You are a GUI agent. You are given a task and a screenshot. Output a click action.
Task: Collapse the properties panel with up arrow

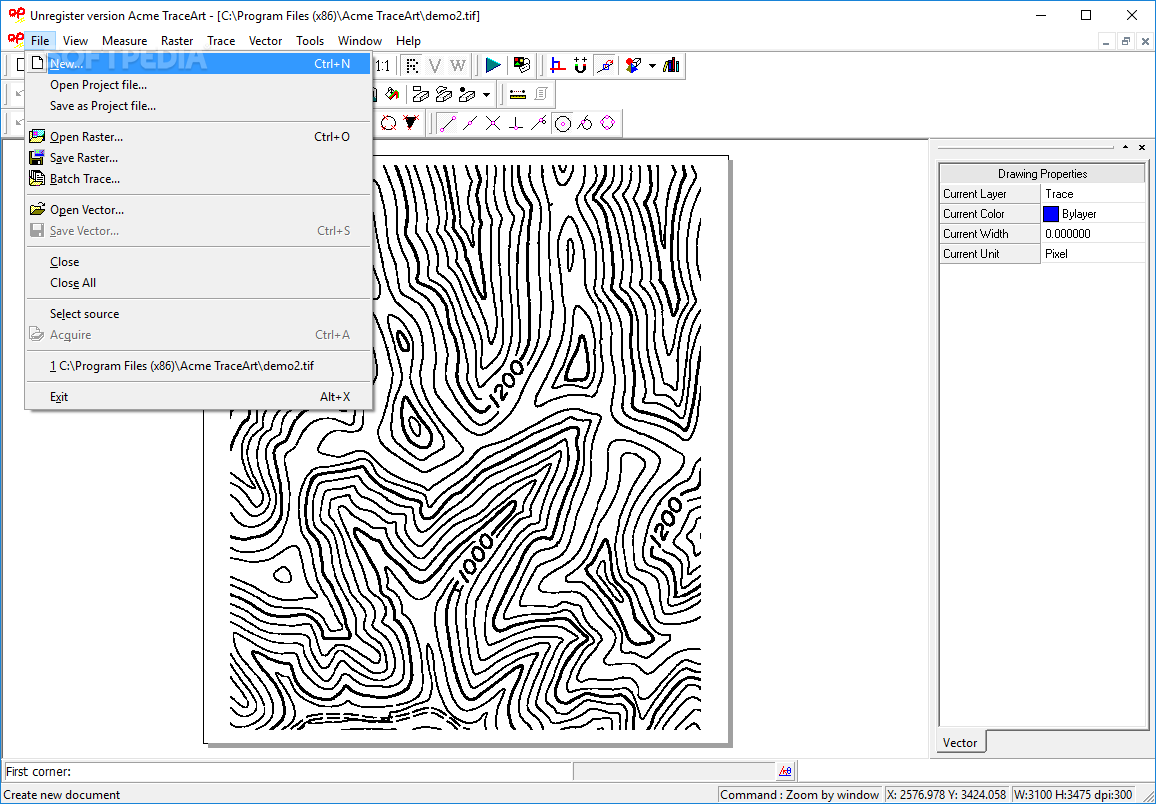[x=1125, y=147]
